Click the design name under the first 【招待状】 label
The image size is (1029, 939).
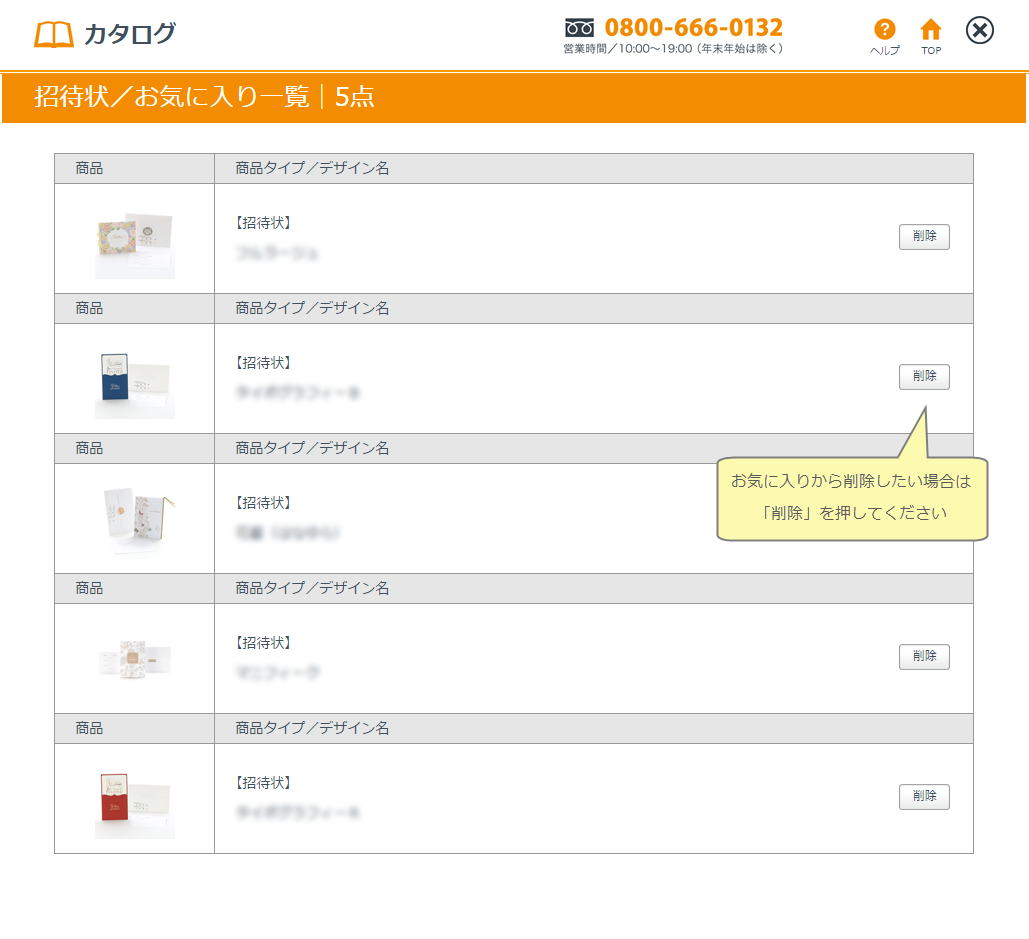click(x=277, y=253)
